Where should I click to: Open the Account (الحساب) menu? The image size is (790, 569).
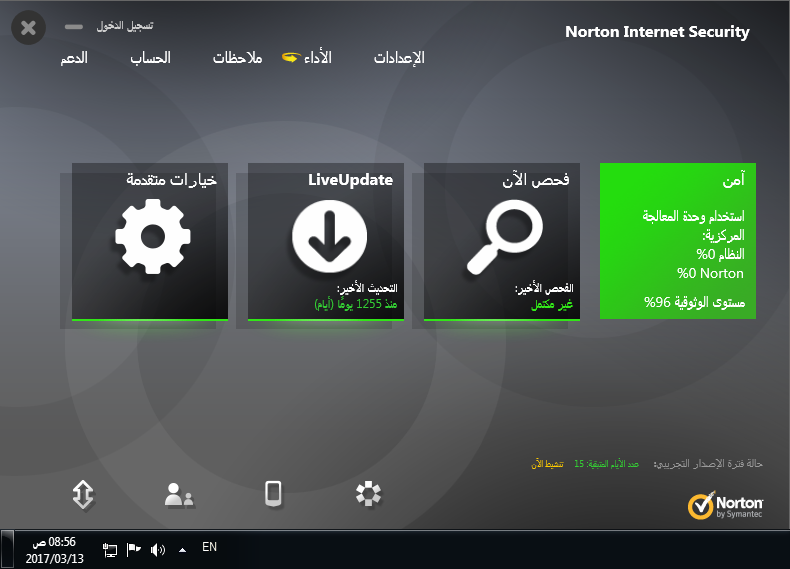coord(150,58)
